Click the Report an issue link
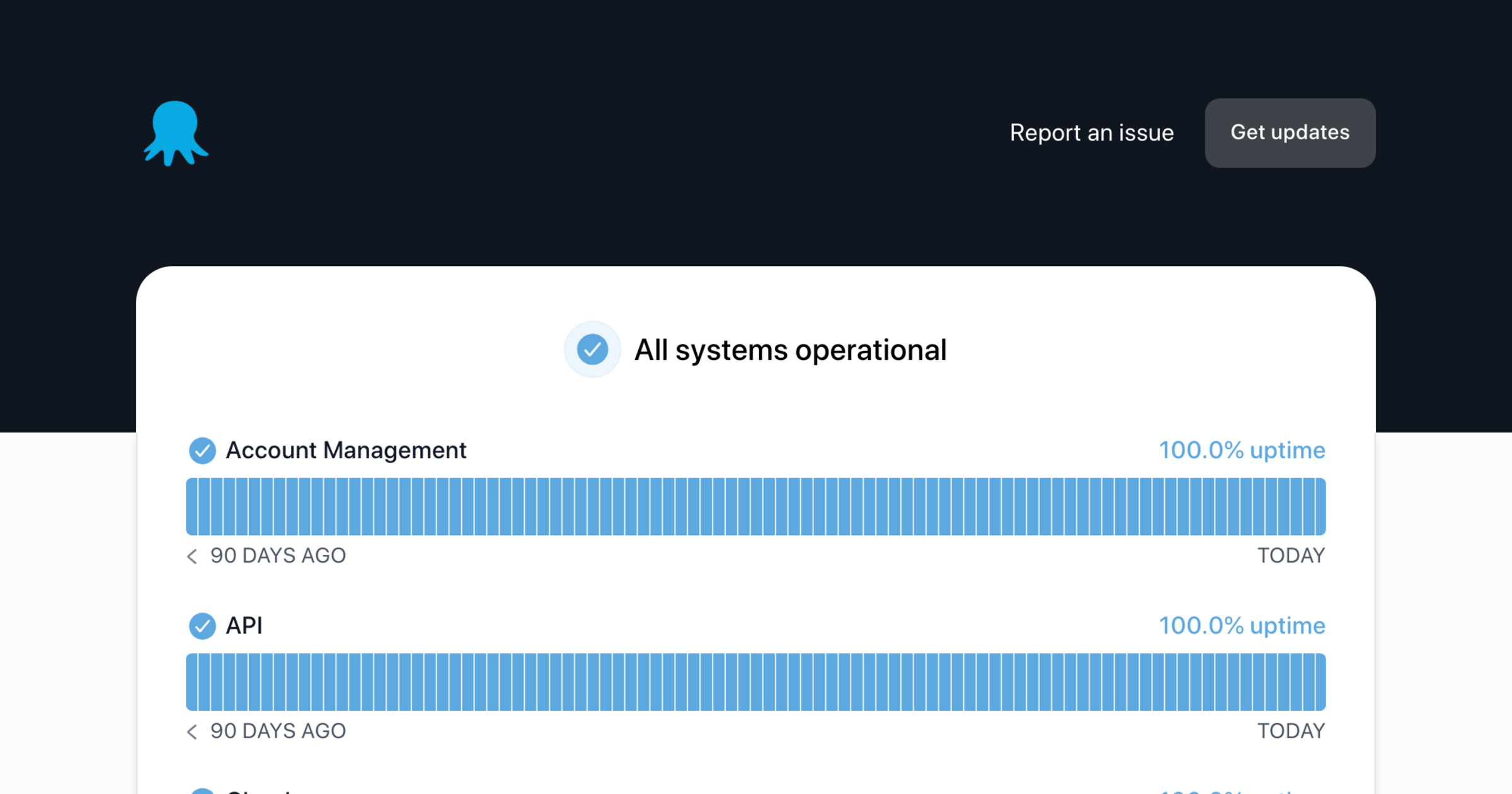 point(1091,133)
